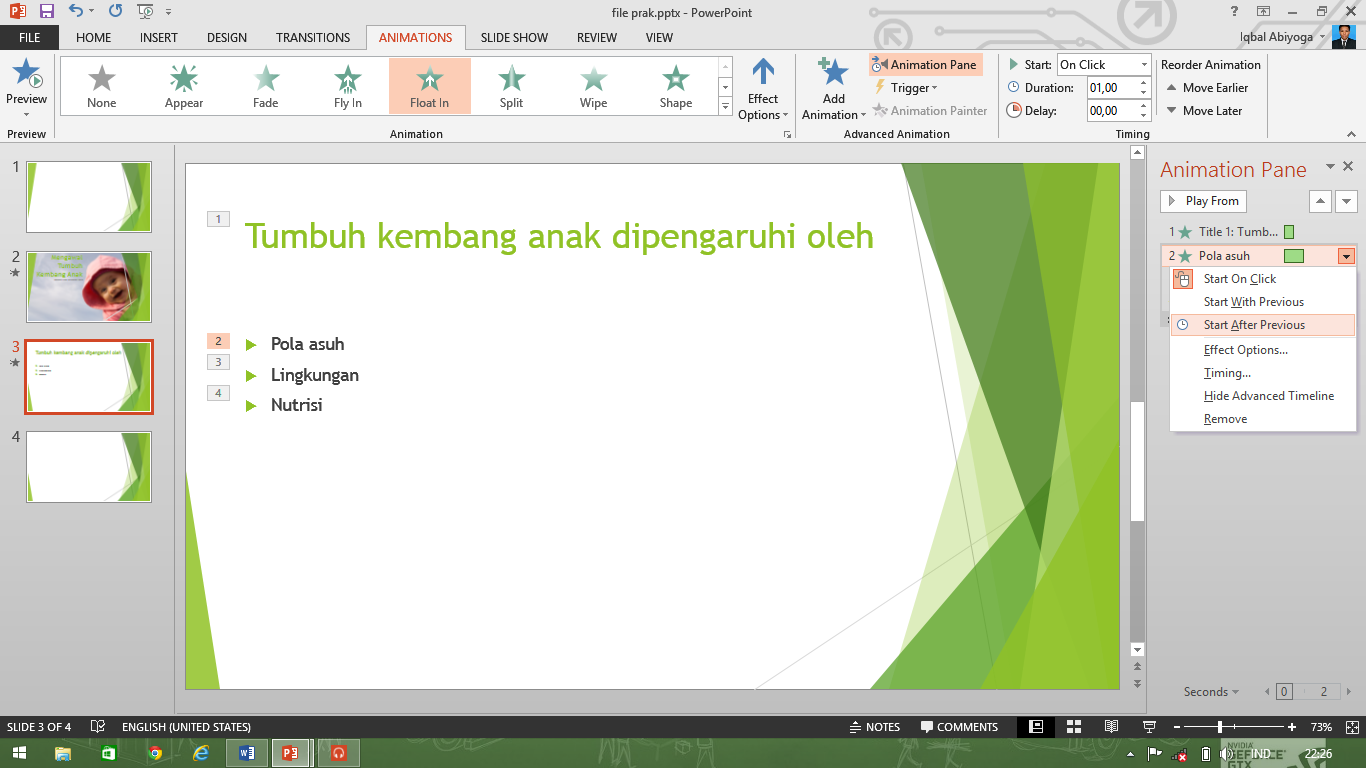Open the Seconds zoom dropdown
The height and width of the screenshot is (768, 1366).
pyautogui.click(x=1211, y=691)
